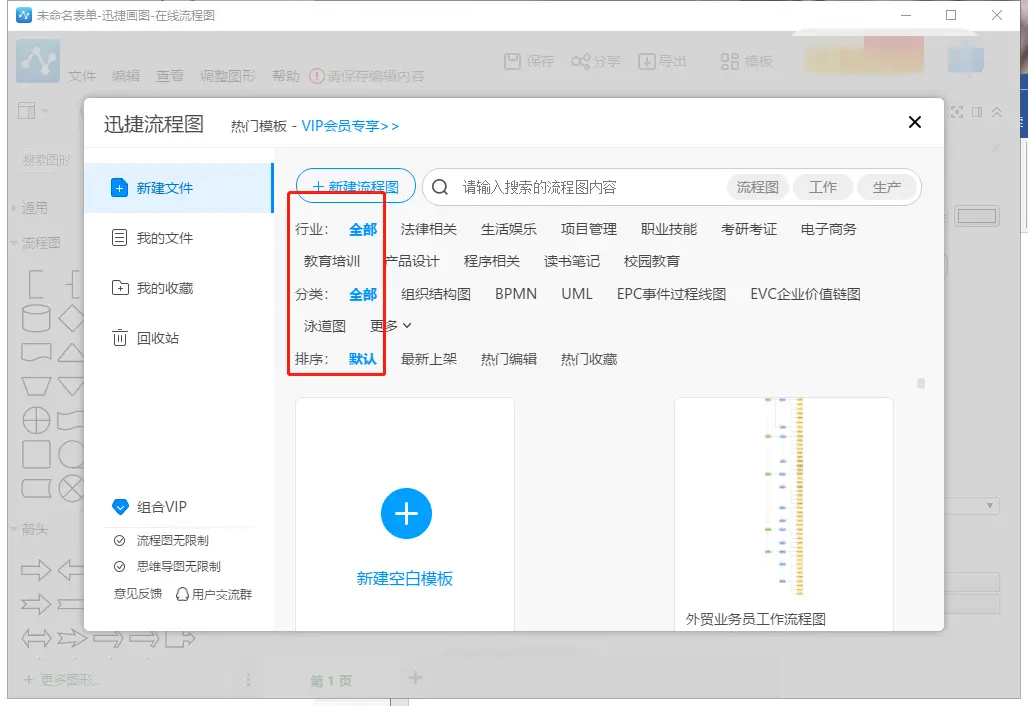Click the 更多图形 button in main window
This screenshot has height=706, width=1028.
coord(62,680)
